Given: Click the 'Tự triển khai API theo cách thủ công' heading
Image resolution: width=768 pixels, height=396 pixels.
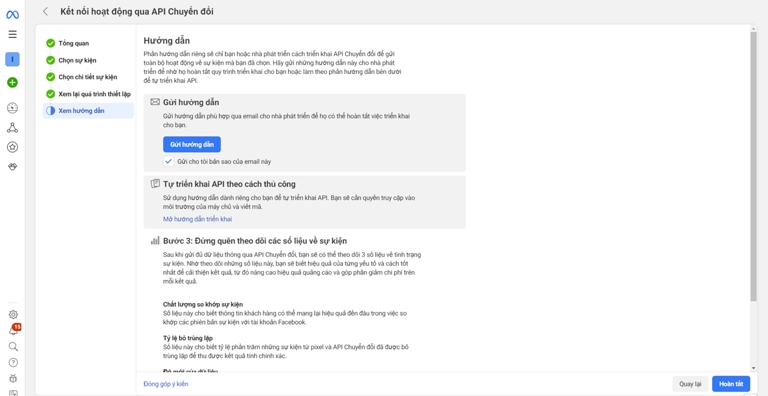Looking at the screenshot, I should (229, 184).
